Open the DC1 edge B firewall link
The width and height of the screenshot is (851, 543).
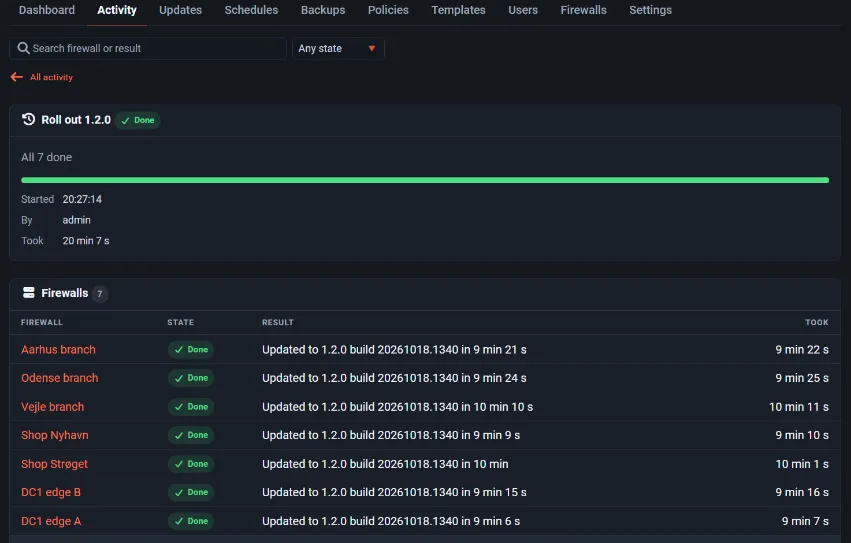point(51,492)
